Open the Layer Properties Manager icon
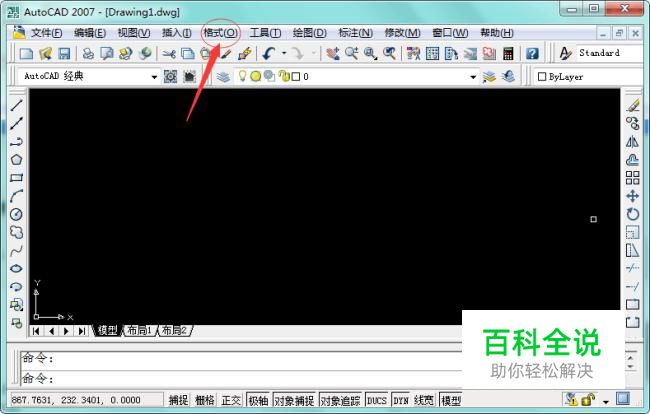Image resolution: width=650 pixels, height=414 pixels. pos(223,77)
